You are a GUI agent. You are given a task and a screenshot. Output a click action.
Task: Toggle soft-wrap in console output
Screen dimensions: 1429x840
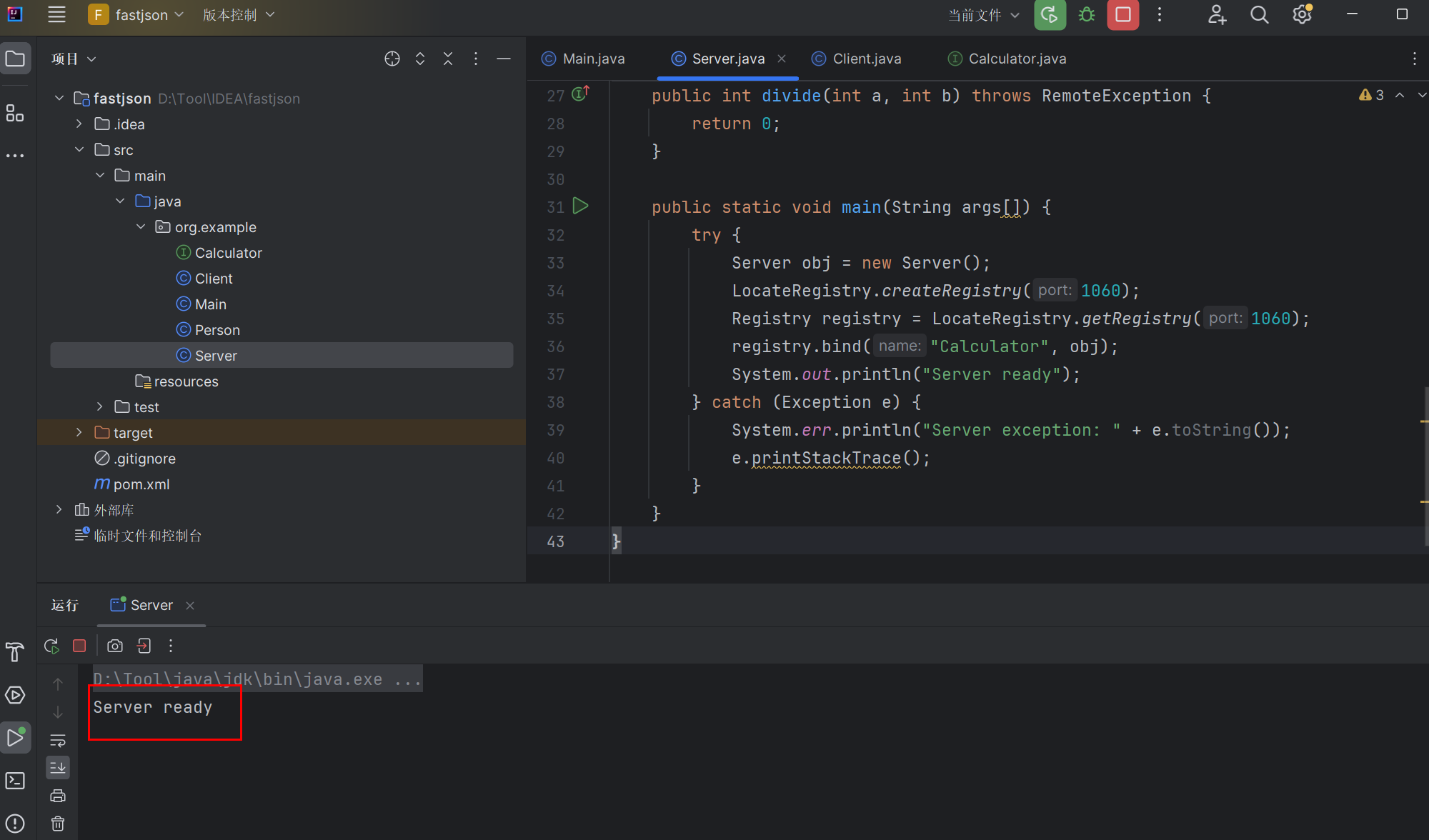tap(58, 740)
